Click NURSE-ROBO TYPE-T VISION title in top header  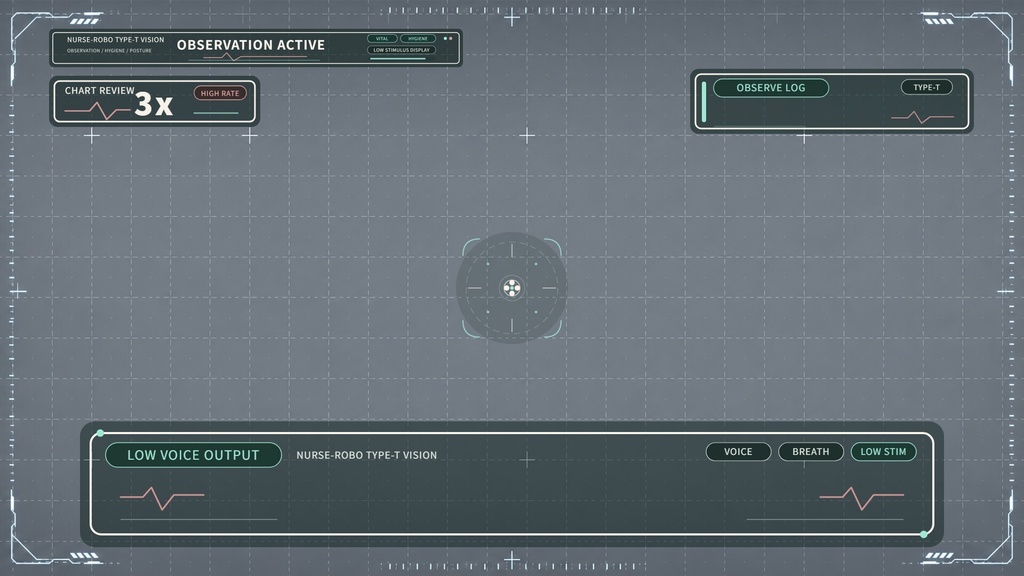[116, 40]
